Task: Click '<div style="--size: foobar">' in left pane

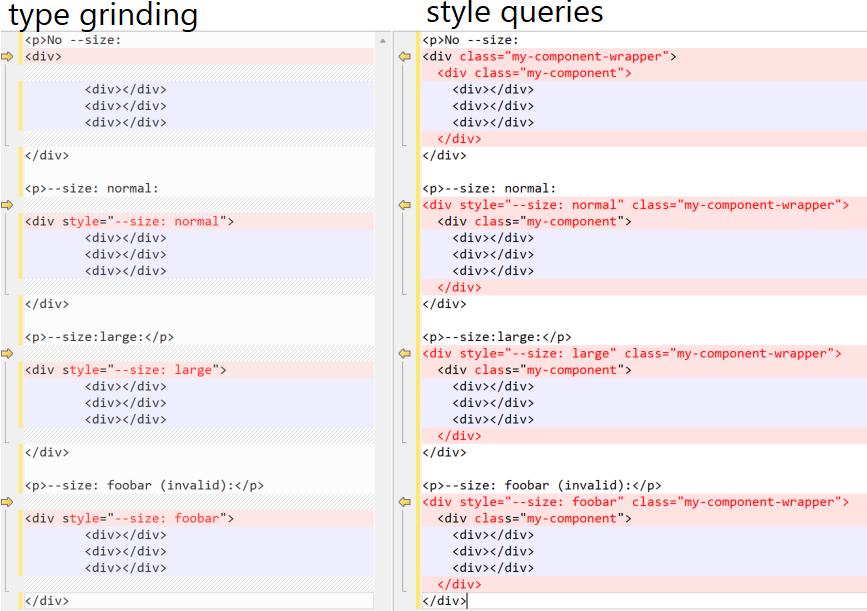Action: (x=129, y=519)
